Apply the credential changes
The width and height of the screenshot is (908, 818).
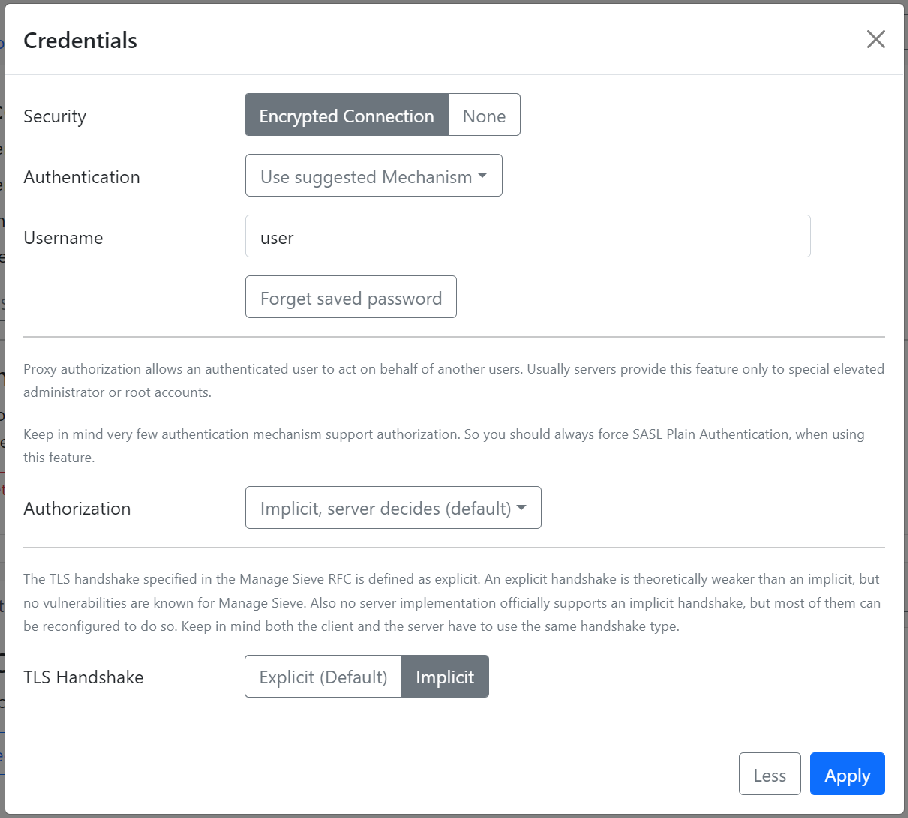(846, 774)
